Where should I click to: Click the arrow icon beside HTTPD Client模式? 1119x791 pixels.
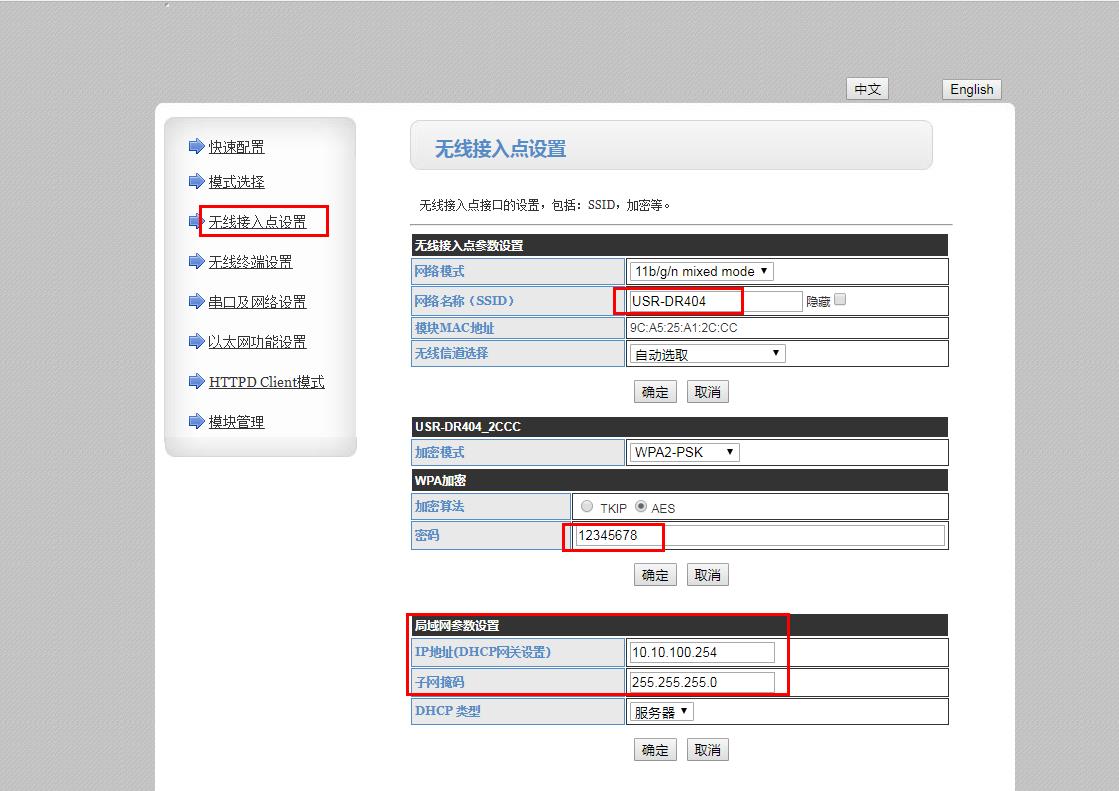click(x=196, y=382)
